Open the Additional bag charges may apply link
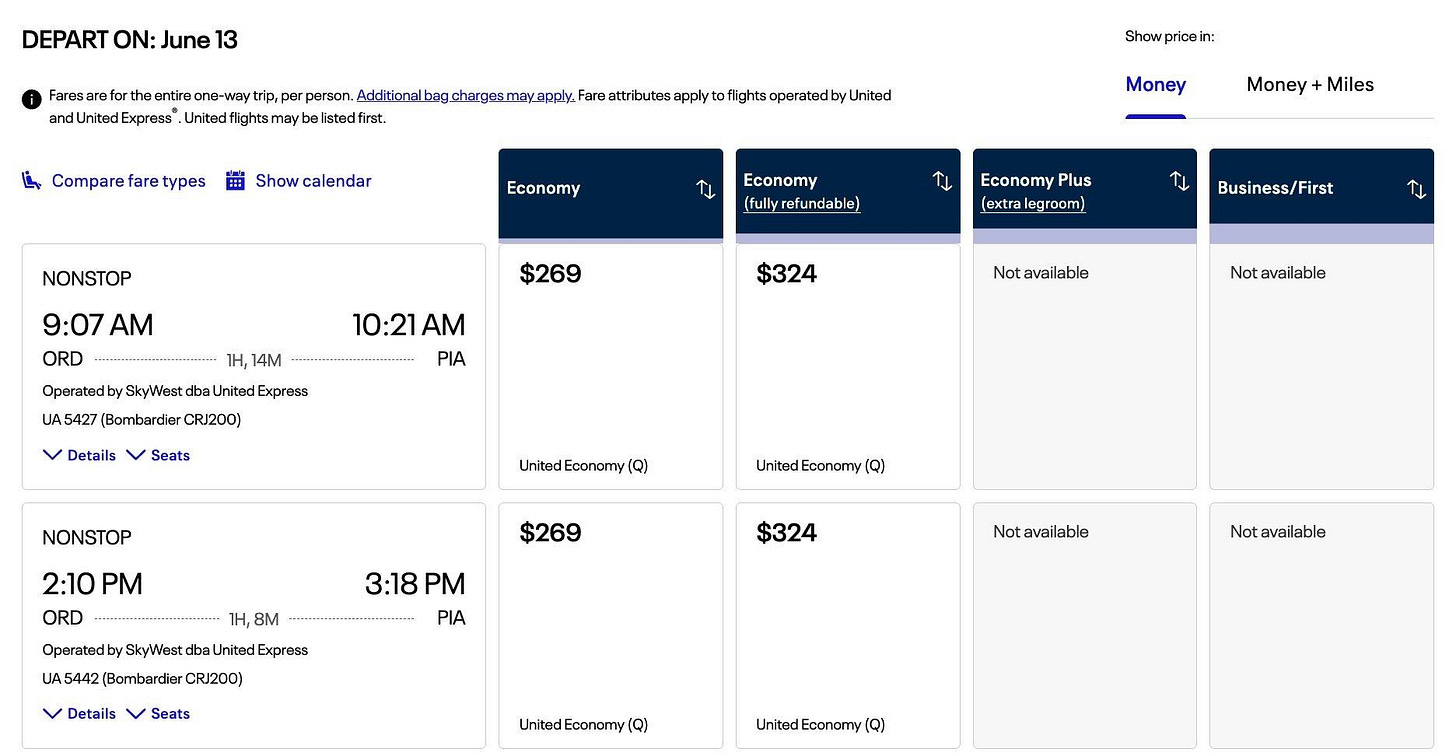1456x756 pixels. pyautogui.click(x=466, y=96)
